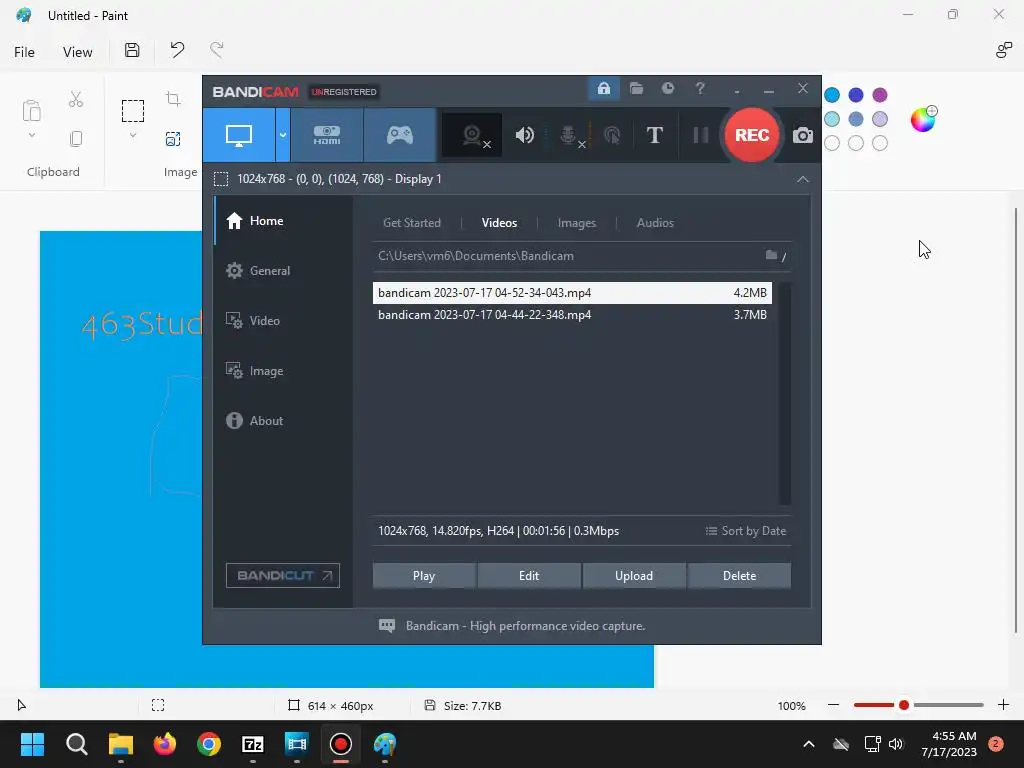Zoom out with Paint minus button
The width and height of the screenshot is (1024, 768).
coord(833,705)
